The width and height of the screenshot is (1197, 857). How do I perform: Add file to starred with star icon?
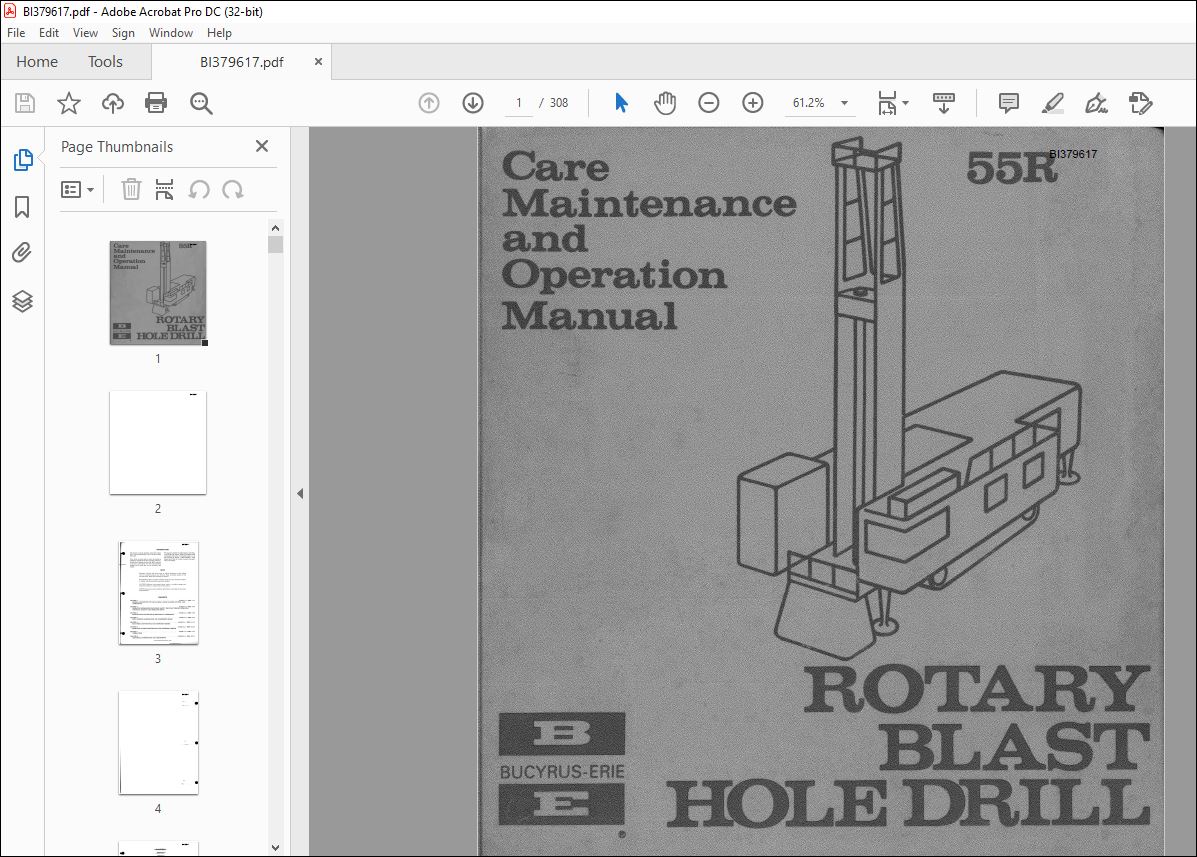pos(69,103)
